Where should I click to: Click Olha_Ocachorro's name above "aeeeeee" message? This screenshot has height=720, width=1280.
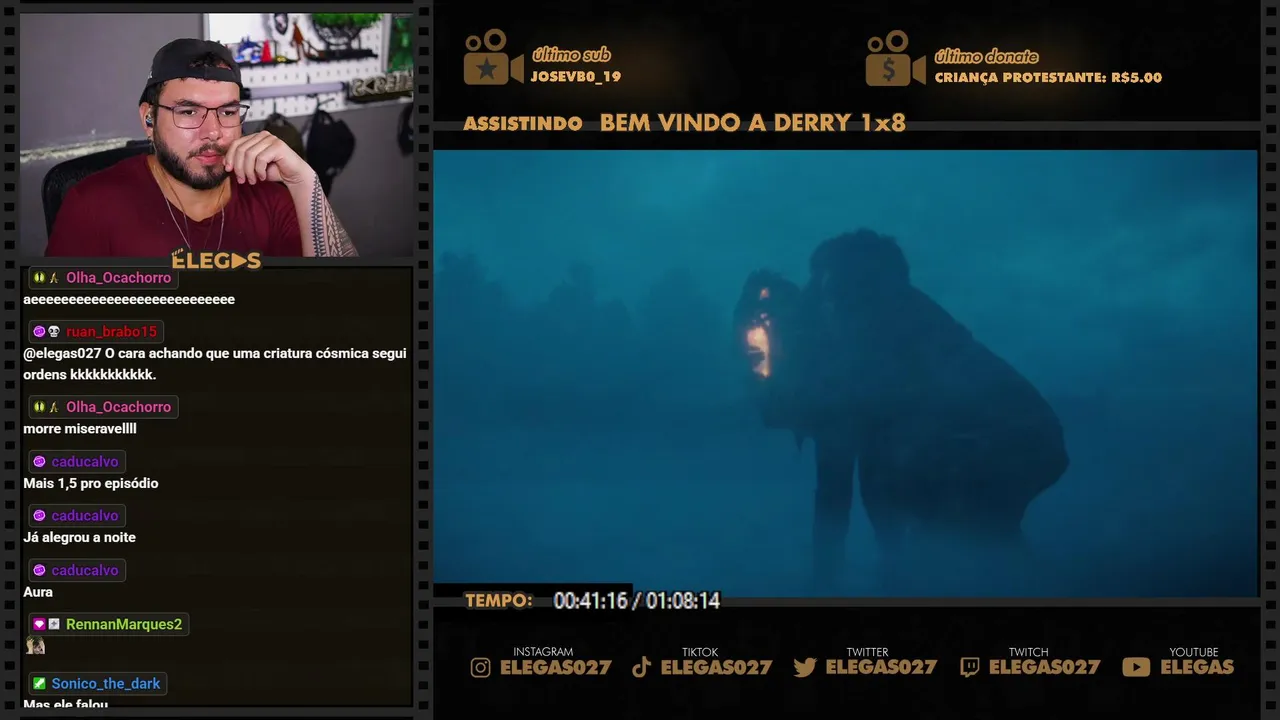click(x=119, y=278)
